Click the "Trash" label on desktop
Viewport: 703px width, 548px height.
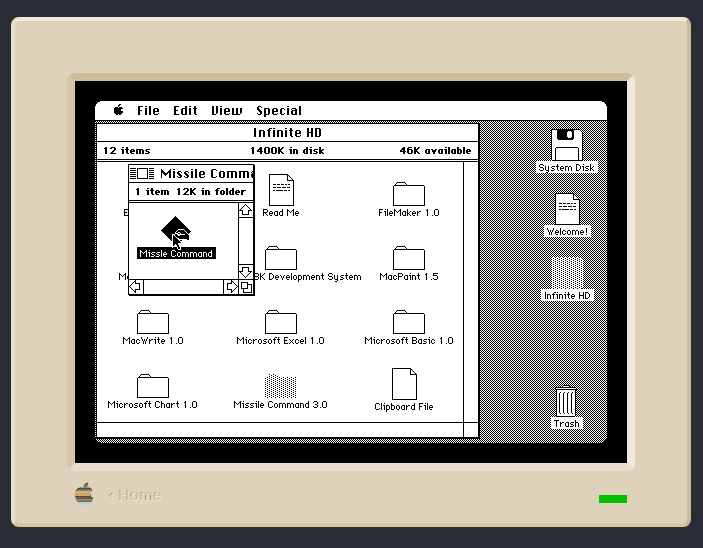[x=566, y=424]
